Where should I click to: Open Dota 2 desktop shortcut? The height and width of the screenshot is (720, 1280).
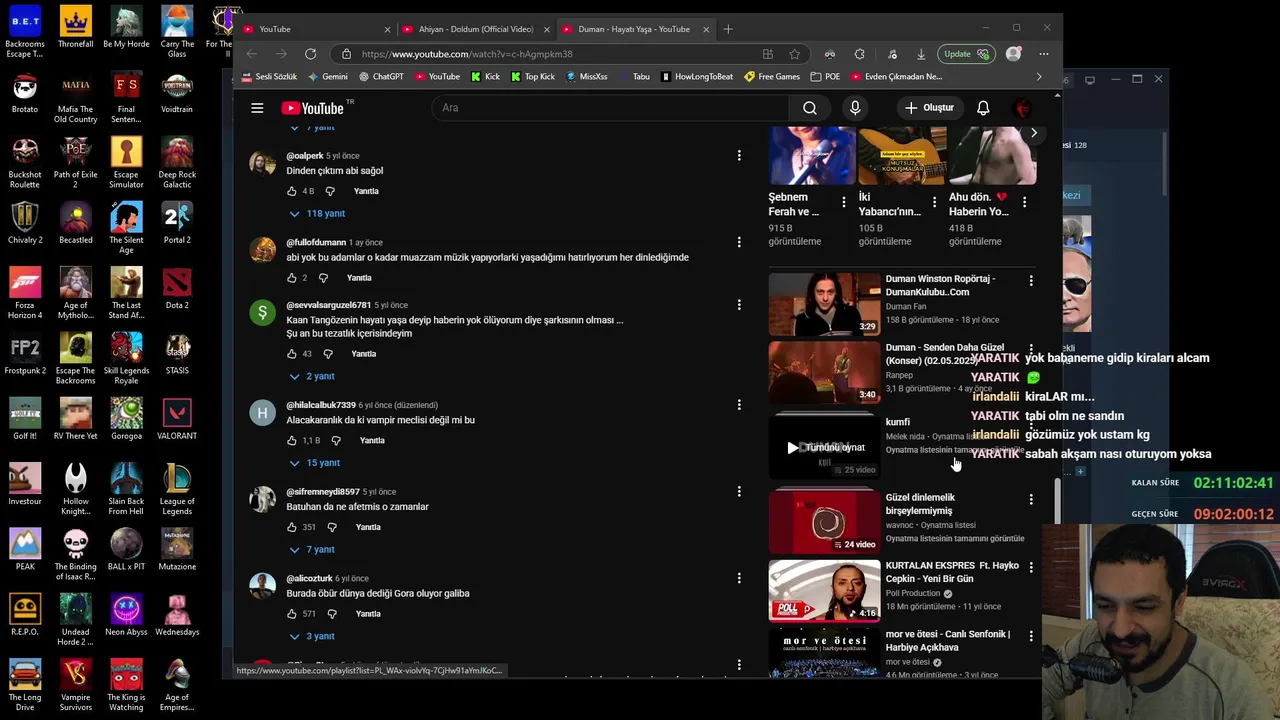[177, 288]
